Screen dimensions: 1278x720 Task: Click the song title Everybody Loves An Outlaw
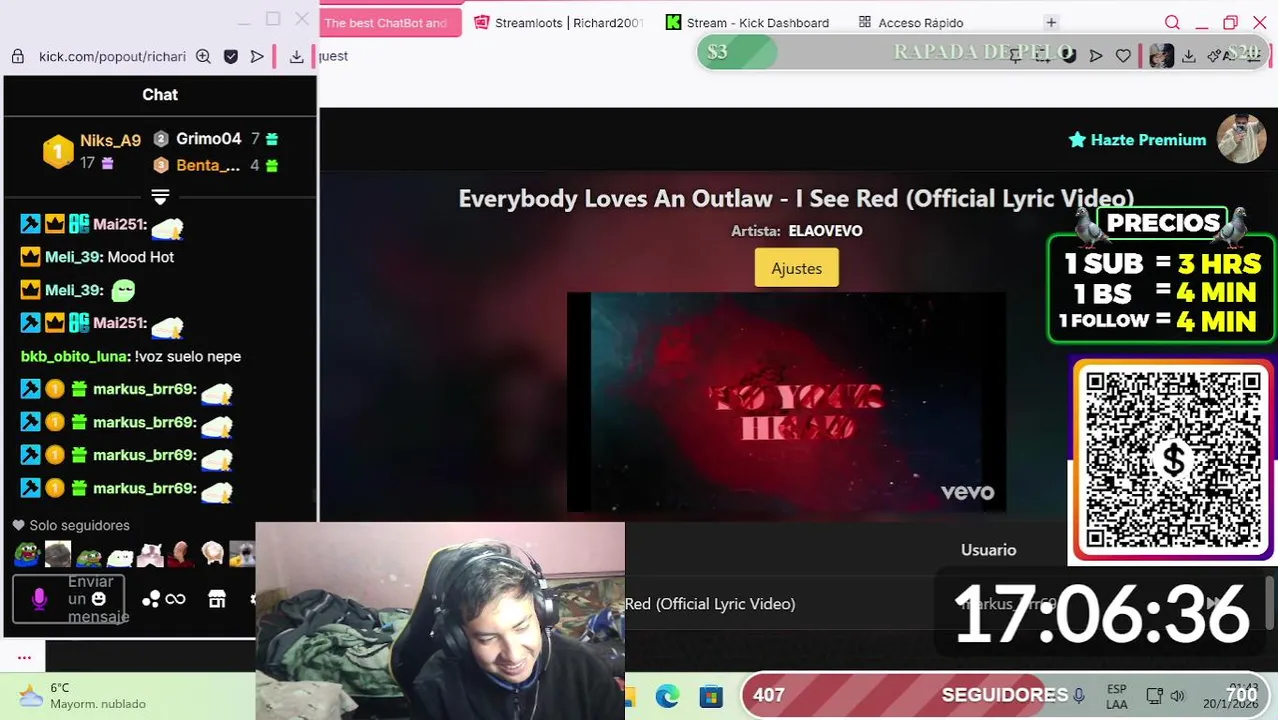pos(796,198)
